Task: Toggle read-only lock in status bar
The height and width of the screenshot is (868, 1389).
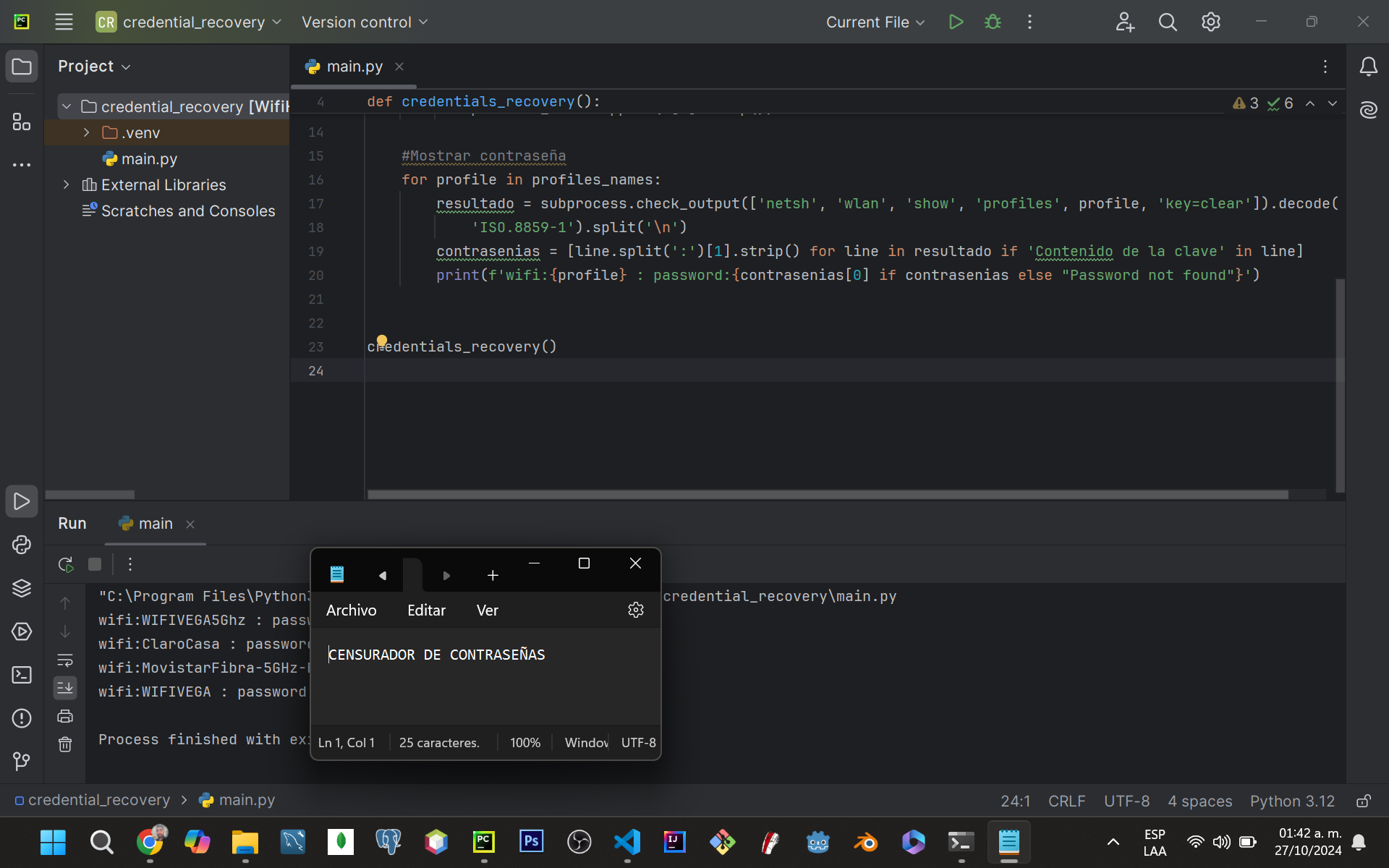Action: click(x=1363, y=801)
